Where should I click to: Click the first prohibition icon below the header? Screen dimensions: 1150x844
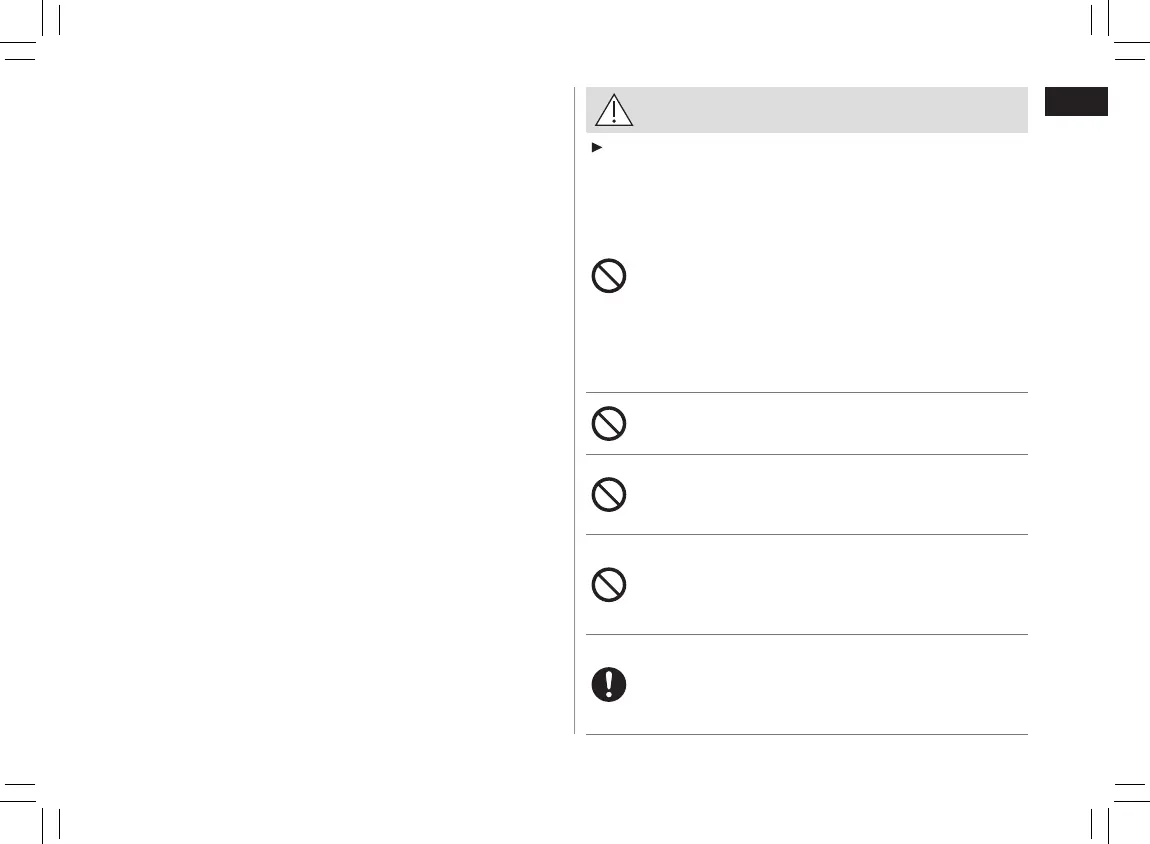pyautogui.click(x=609, y=276)
